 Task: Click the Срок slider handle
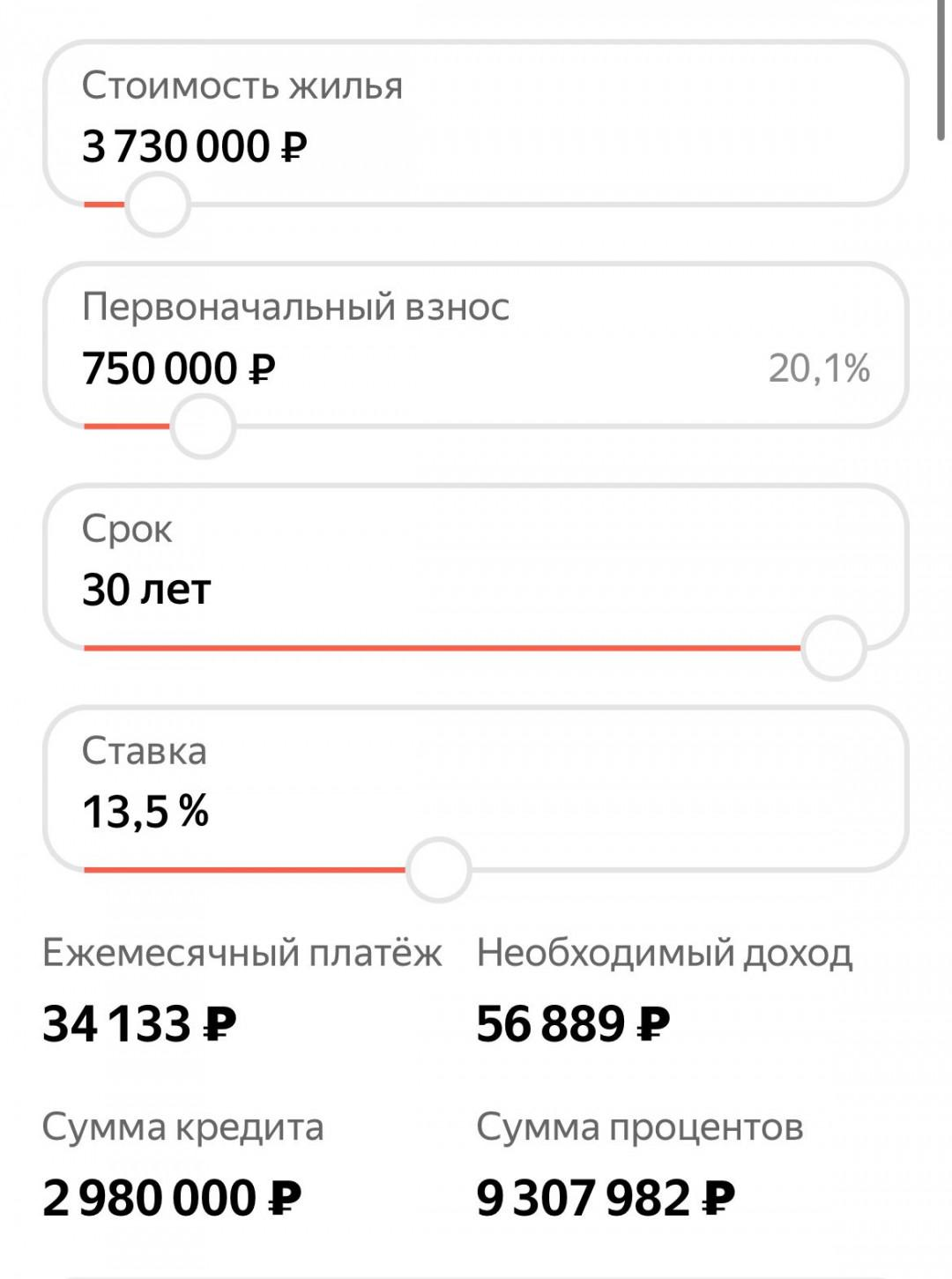[833, 648]
